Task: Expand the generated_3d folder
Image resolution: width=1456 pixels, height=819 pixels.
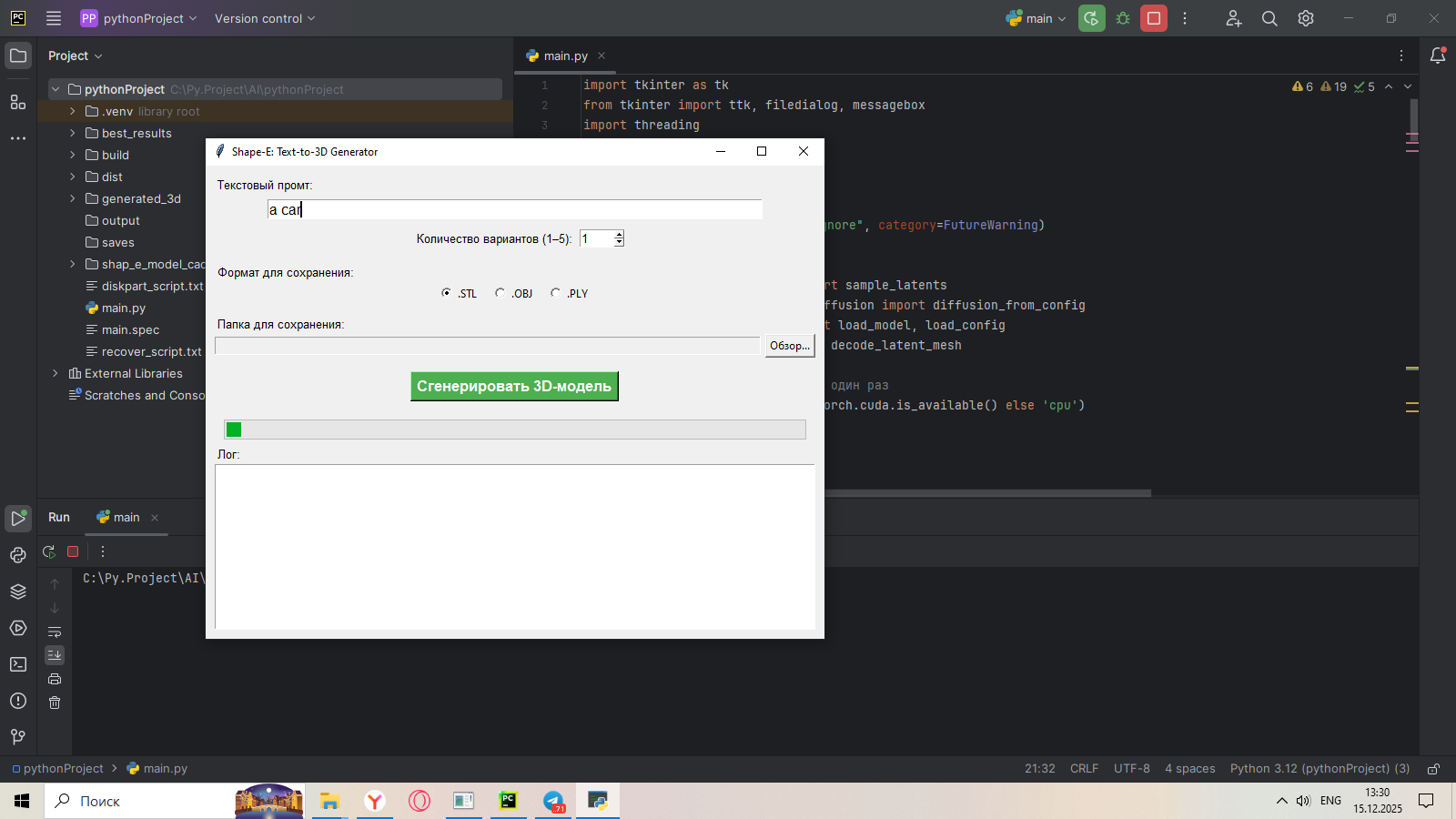Action: pos(73,198)
